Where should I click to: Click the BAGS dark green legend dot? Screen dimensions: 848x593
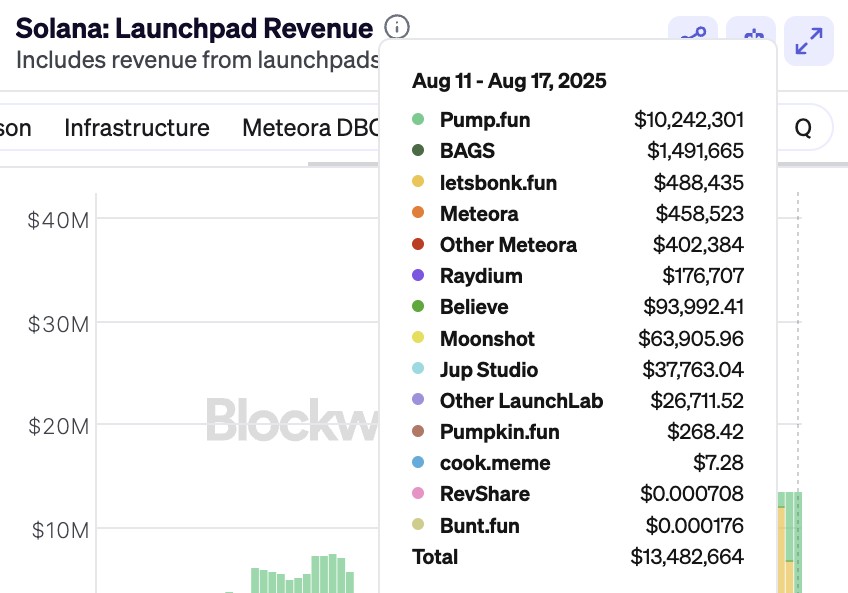pos(418,150)
